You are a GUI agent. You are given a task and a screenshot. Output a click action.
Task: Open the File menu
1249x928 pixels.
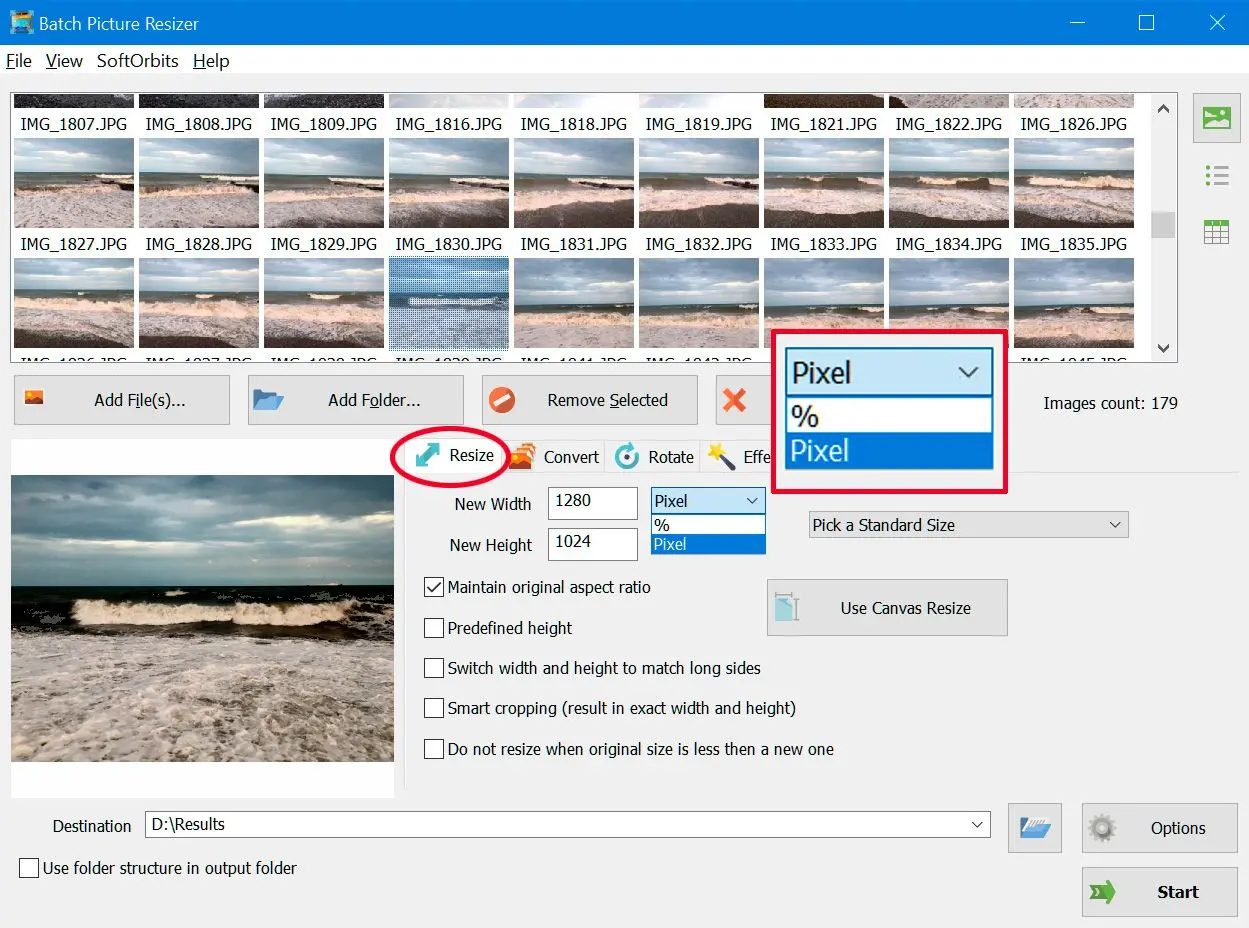[x=19, y=61]
